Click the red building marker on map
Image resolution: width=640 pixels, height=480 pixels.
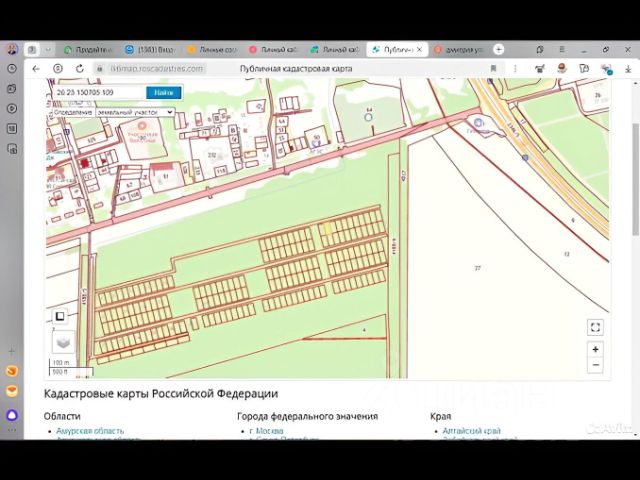click(x=84, y=163)
